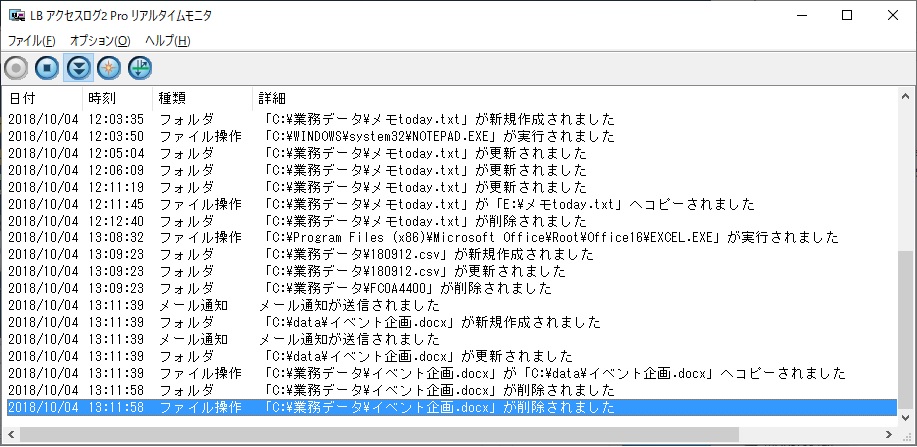Click the highlighted 13:11:58 ファイル操作 row
Screen dimensions: 917x447
coord(451,408)
